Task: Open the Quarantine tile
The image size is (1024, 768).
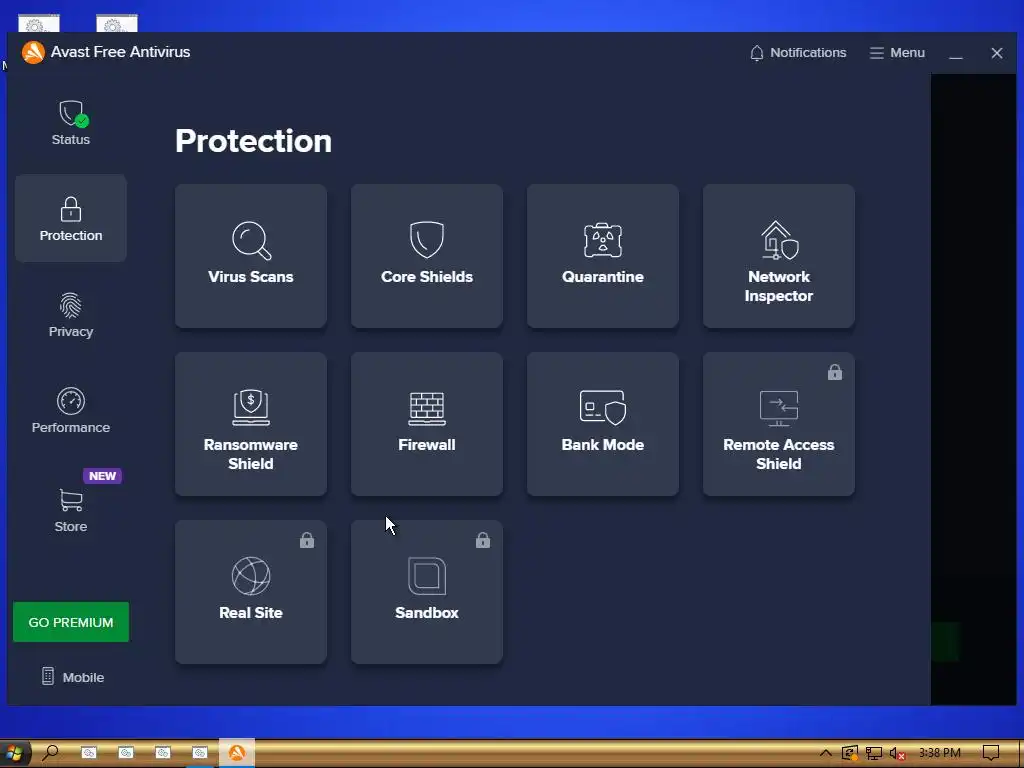Action: coord(603,256)
